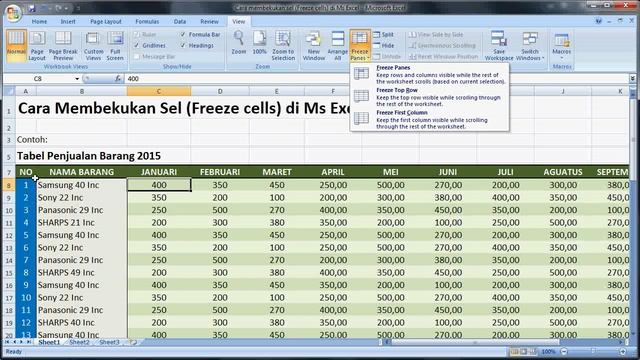Click Reset Window Position

444,57
